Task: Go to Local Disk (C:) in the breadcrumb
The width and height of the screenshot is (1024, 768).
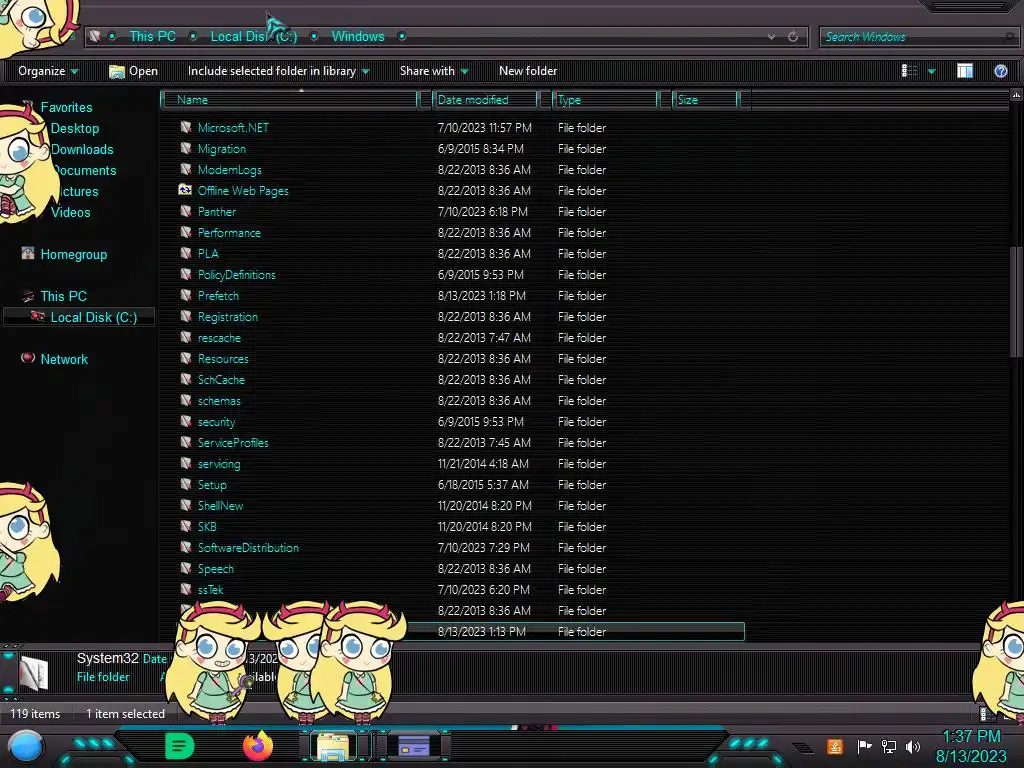Action: [x=253, y=37]
